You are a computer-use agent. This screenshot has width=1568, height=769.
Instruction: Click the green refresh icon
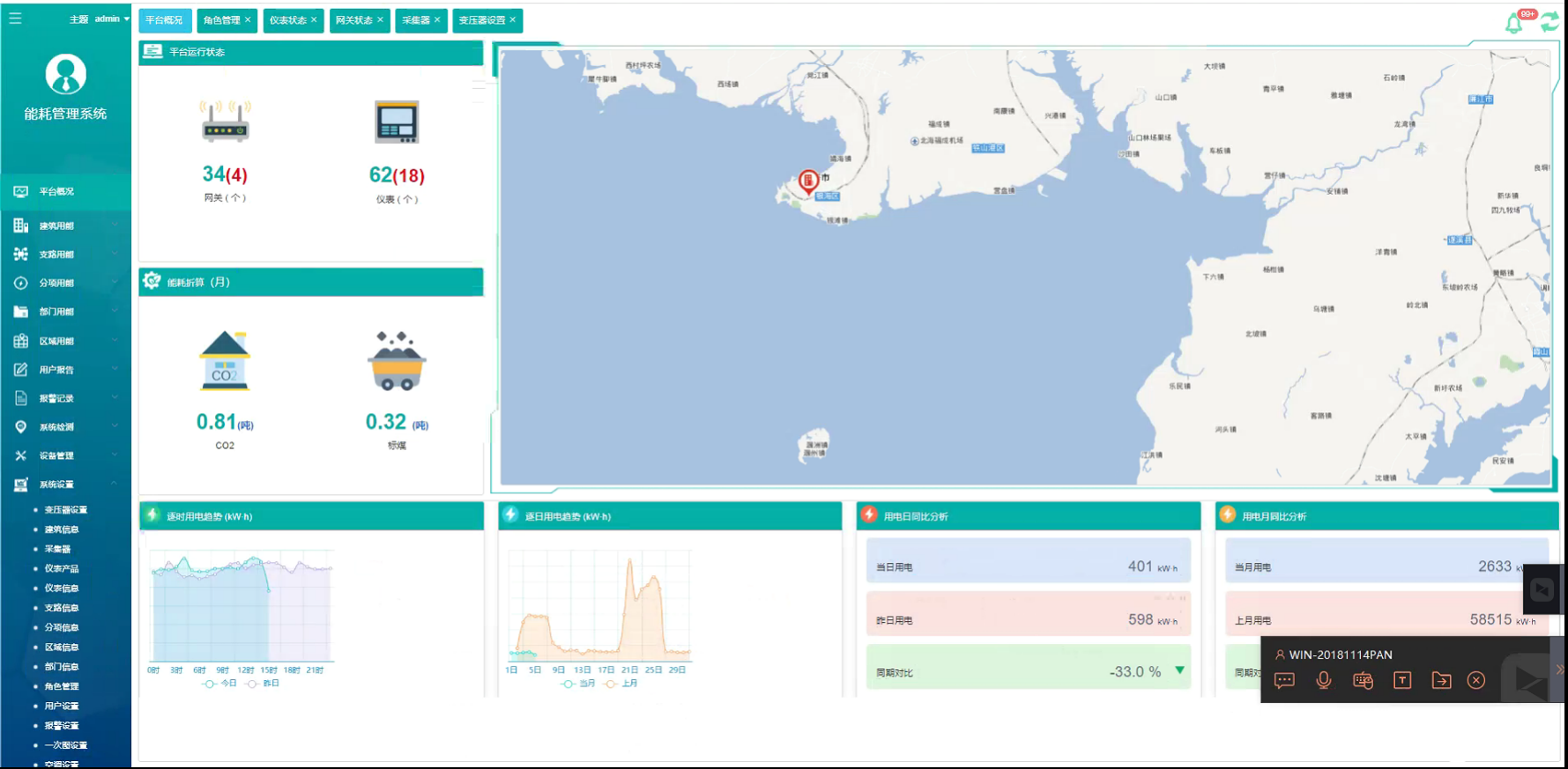(1549, 23)
